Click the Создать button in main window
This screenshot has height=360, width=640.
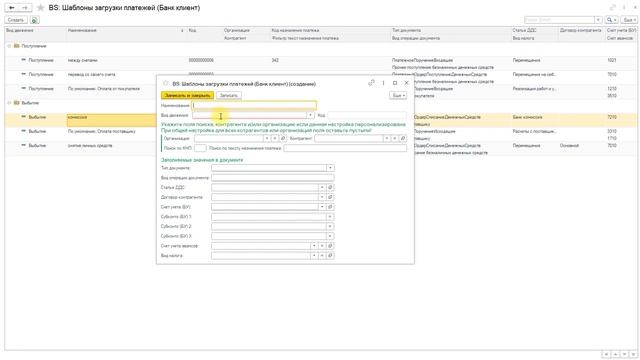coord(16,20)
